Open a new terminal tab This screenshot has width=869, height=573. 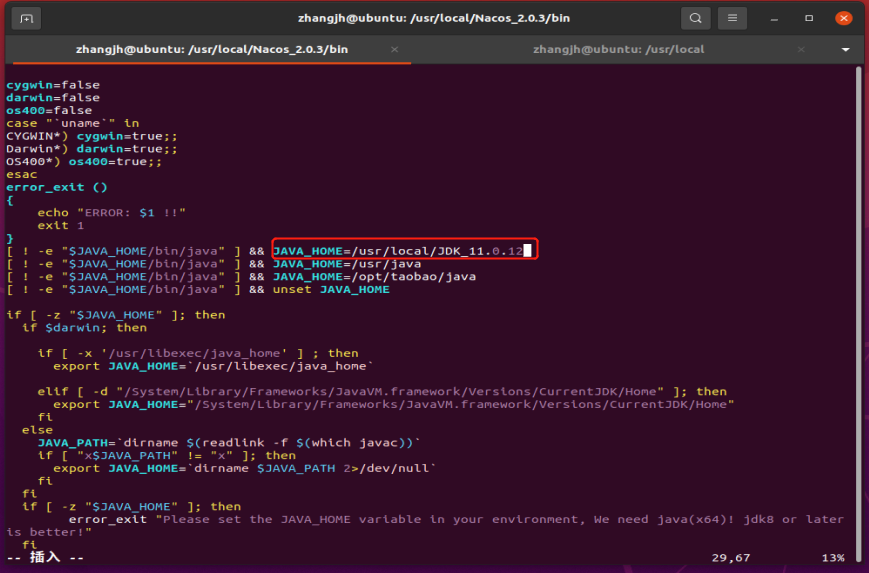pyautogui.click(x=26, y=19)
